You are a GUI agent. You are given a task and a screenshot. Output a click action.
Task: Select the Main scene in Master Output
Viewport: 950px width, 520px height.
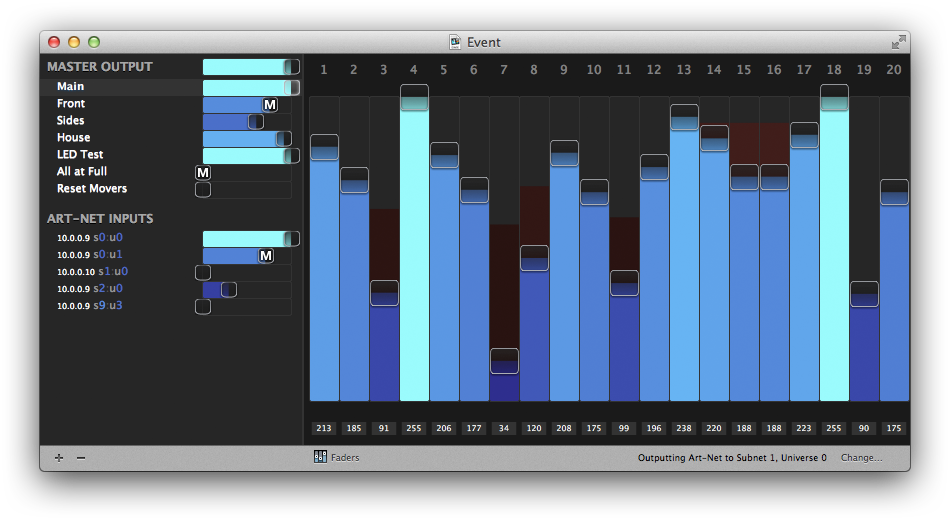coord(71,87)
